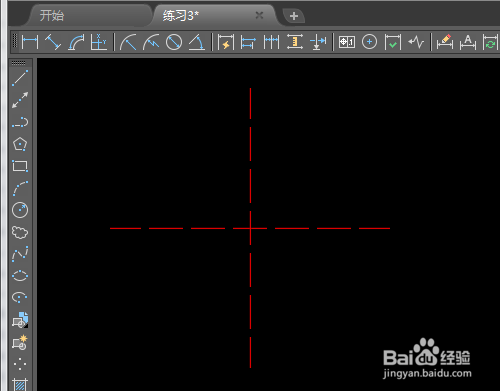The width and height of the screenshot is (500, 391).
Task: Select the Polygon tool
Action: (20, 144)
